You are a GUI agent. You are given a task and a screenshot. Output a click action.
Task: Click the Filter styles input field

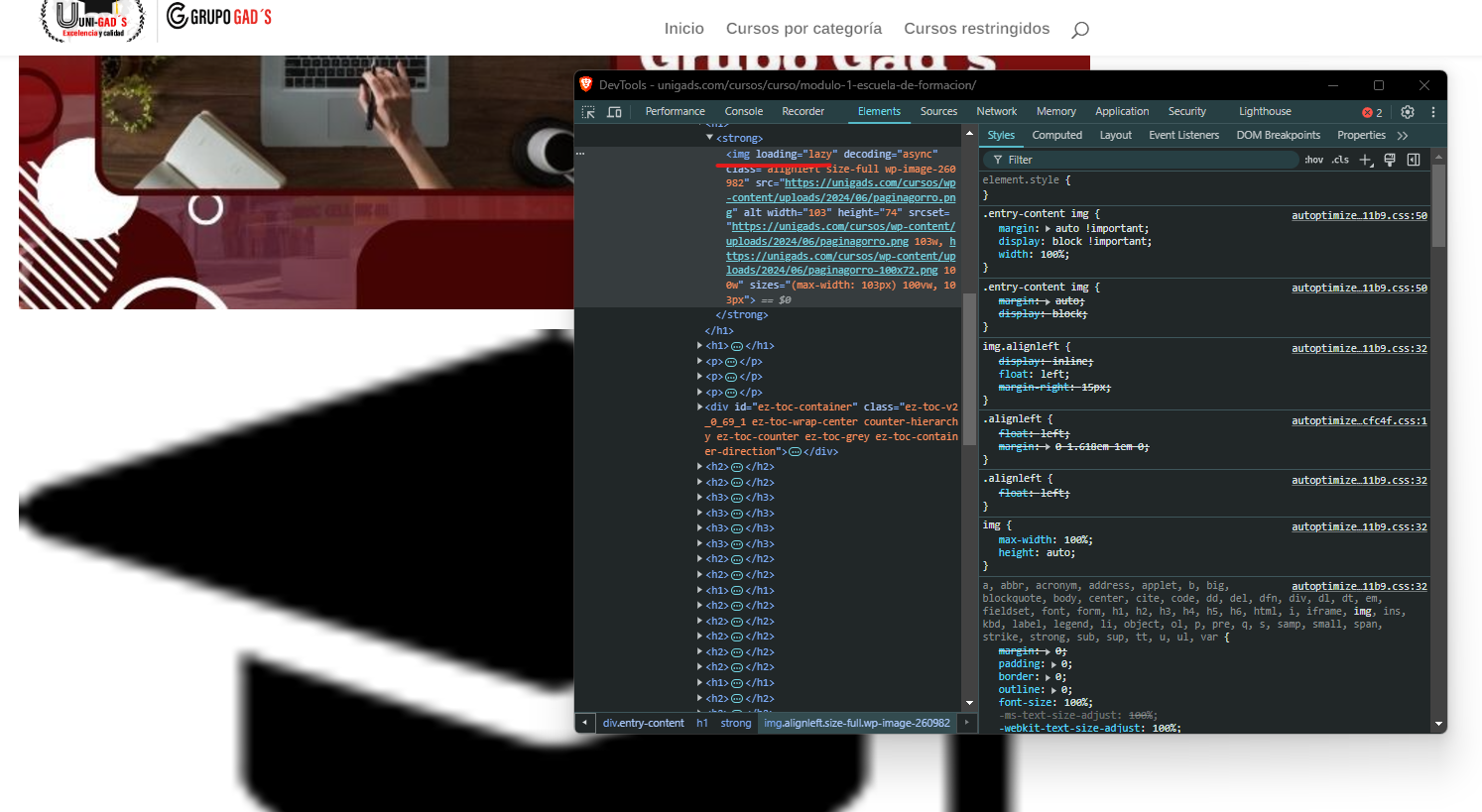(1141, 160)
